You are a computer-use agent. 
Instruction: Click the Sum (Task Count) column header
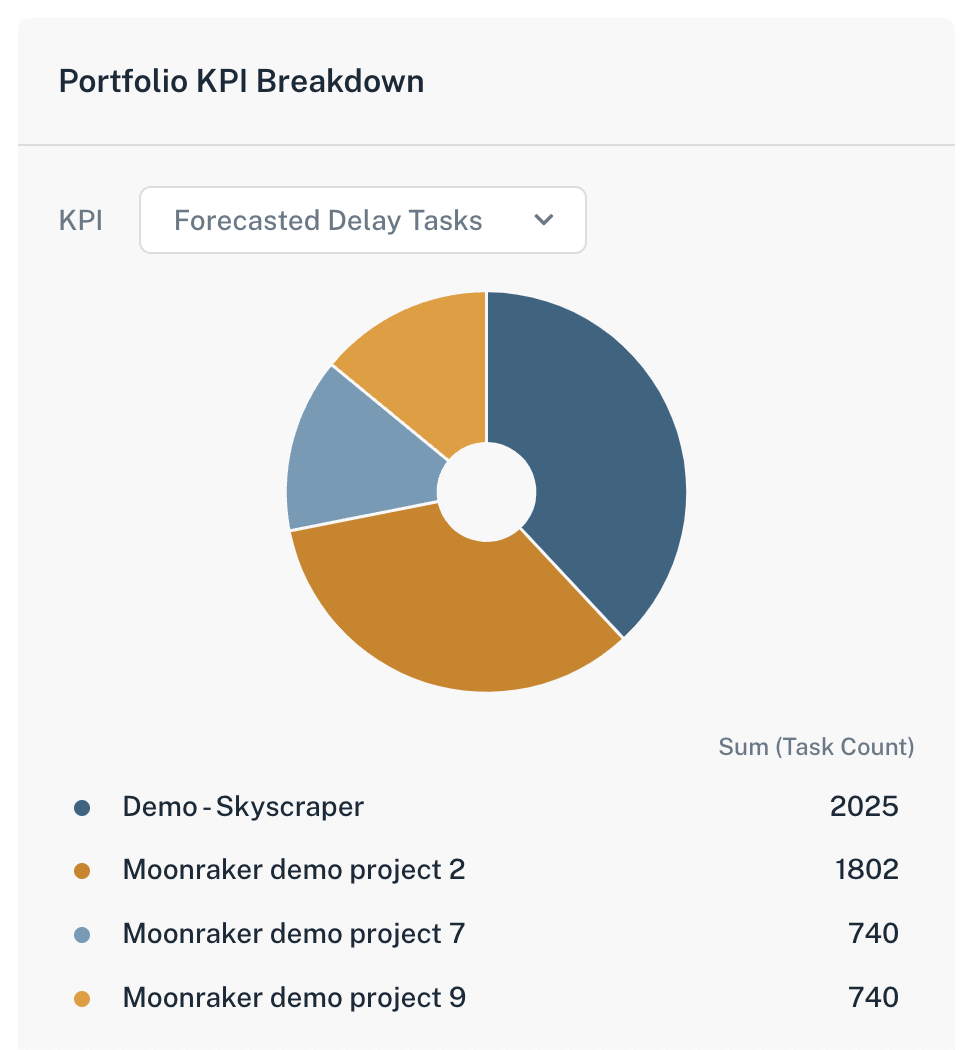point(816,746)
